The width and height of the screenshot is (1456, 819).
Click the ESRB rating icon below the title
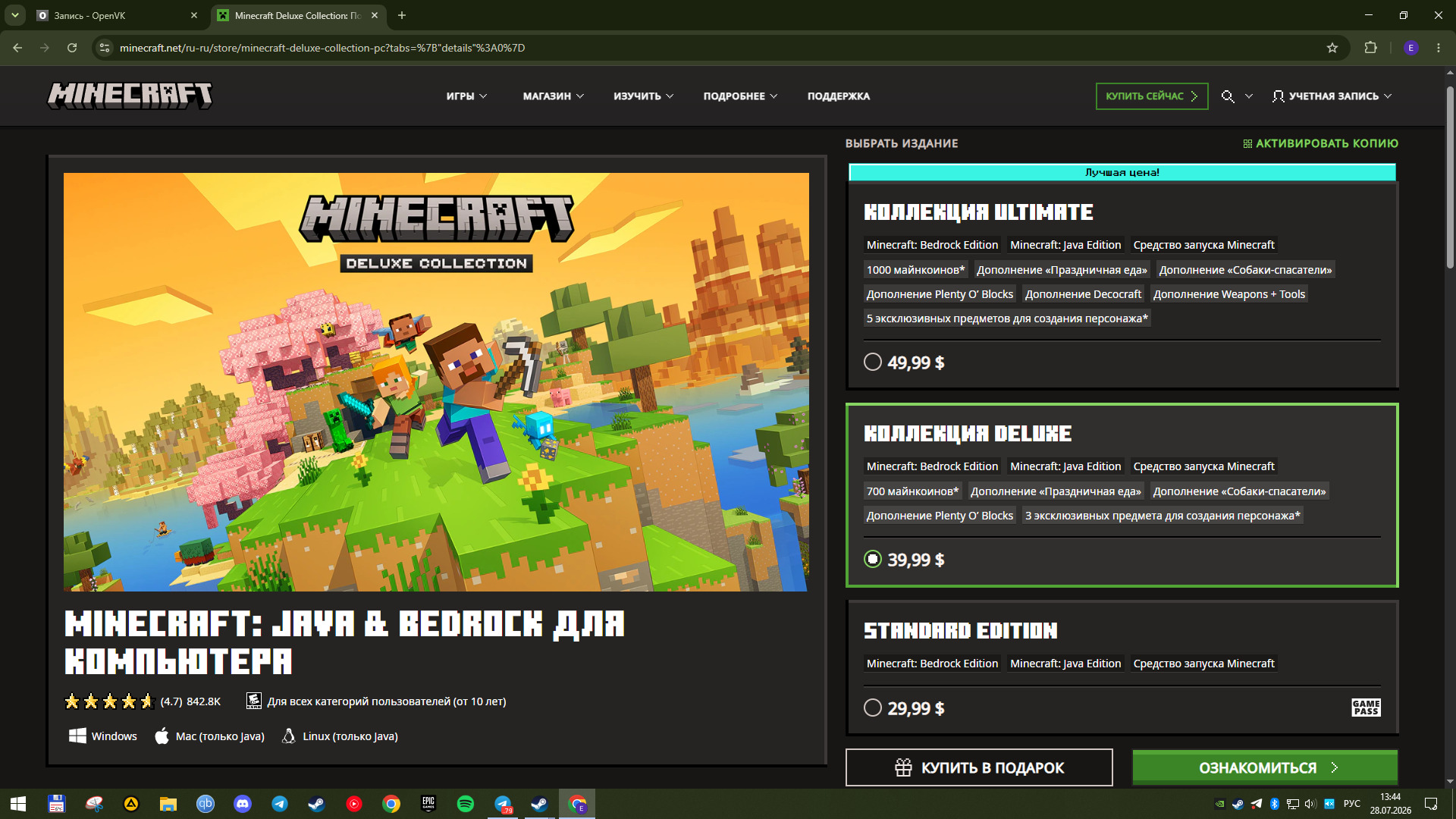tap(254, 701)
